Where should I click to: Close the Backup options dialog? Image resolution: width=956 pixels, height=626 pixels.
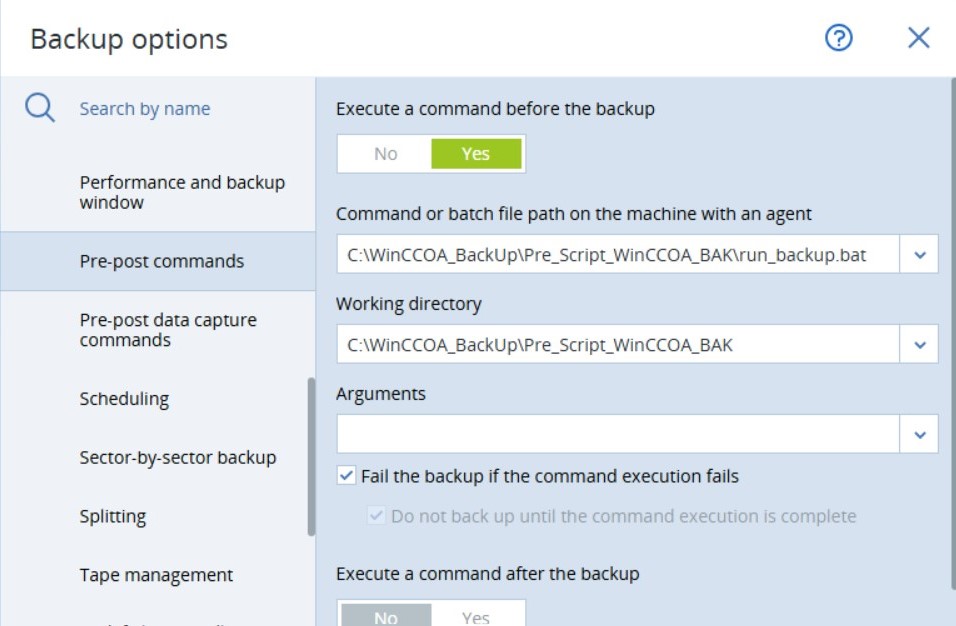918,38
